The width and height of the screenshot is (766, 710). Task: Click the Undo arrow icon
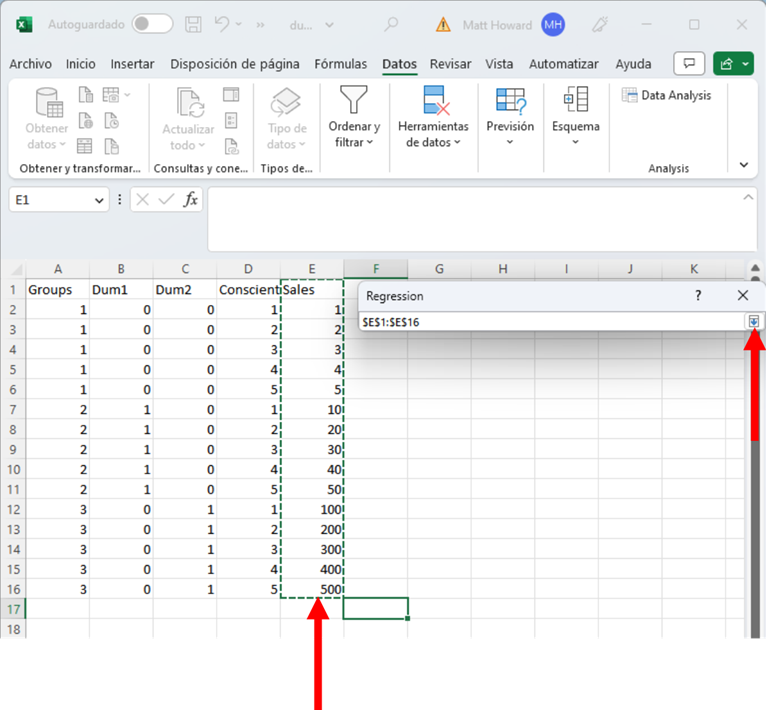[223, 24]
